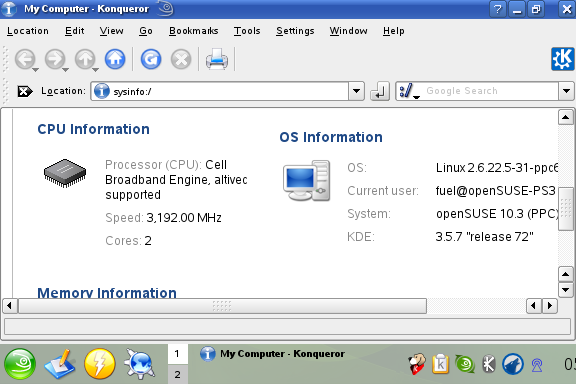Switch to virtual desktop 1
Screen dimensions: 576x384
178,354
